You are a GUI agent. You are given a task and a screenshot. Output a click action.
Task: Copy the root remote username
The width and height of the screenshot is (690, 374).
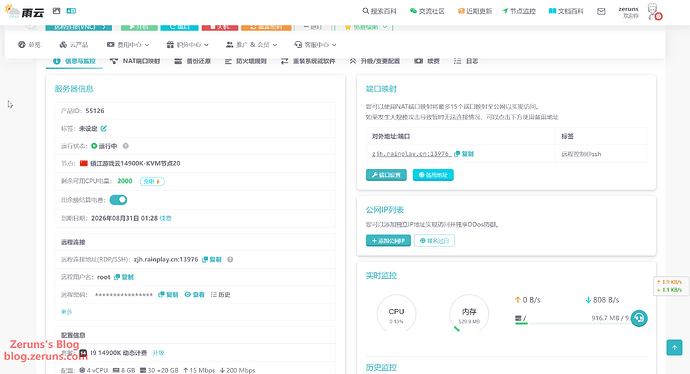(x=124, y=277)
